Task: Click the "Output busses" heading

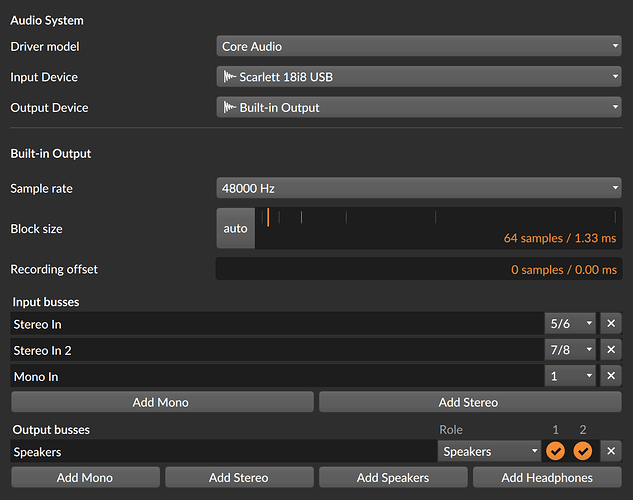Action: pos(51,429)
